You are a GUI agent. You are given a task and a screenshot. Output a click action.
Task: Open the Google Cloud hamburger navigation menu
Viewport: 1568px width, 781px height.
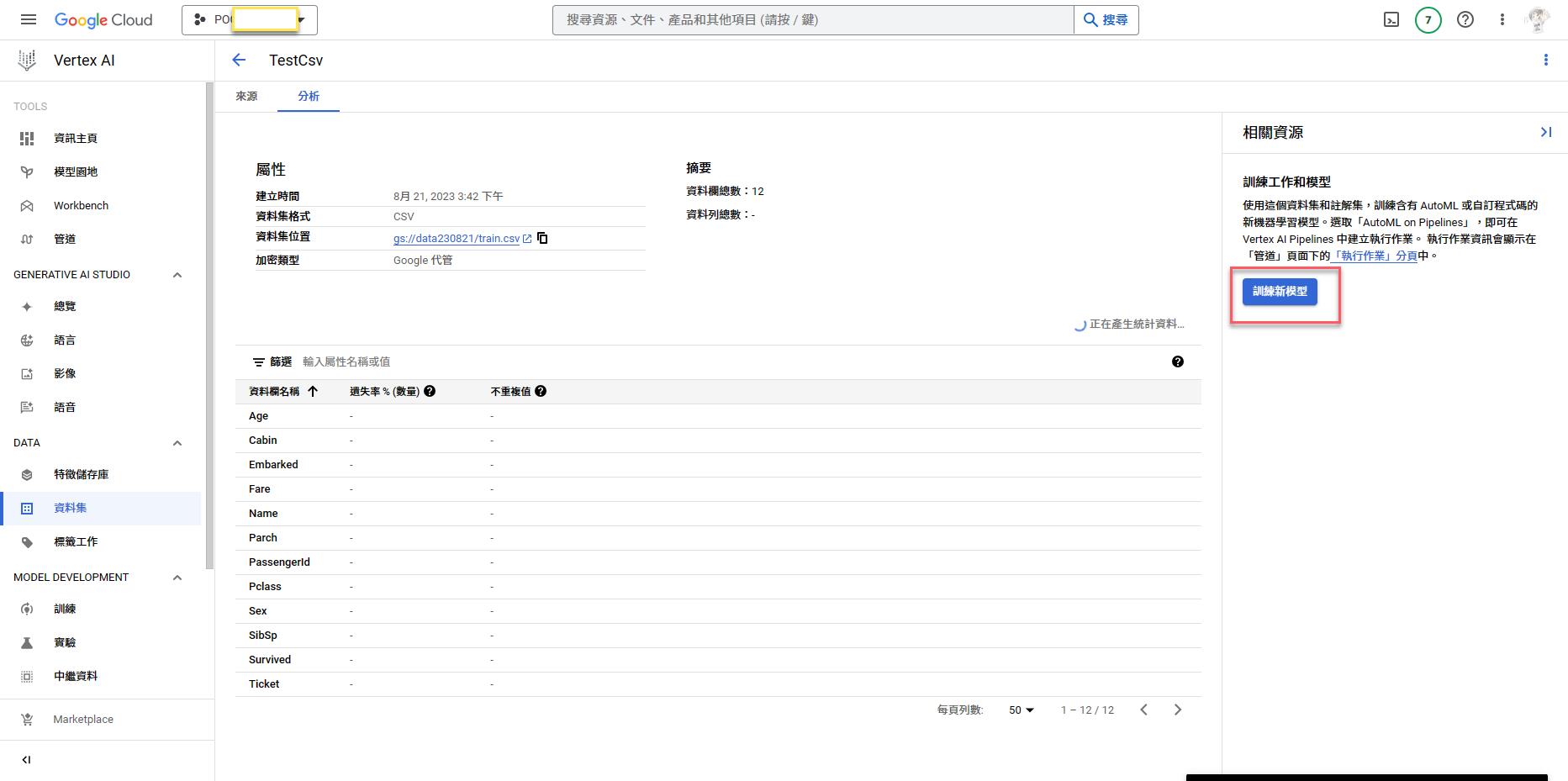tap(28, 20)
